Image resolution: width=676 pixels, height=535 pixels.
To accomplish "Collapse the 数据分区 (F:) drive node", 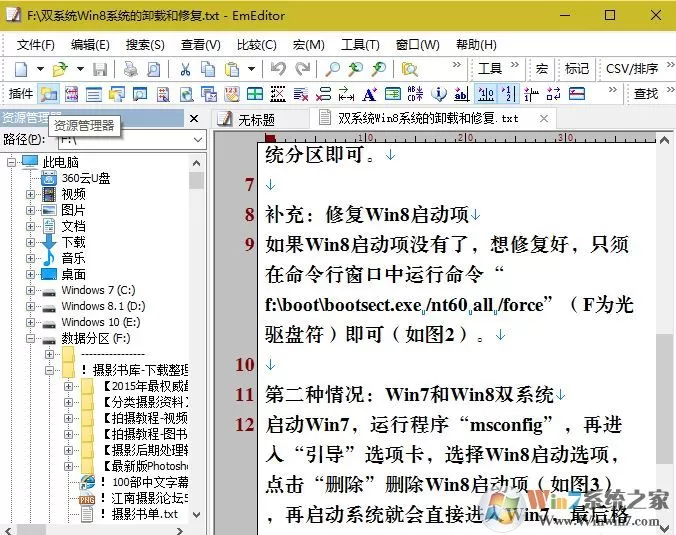I will [30, 338].
